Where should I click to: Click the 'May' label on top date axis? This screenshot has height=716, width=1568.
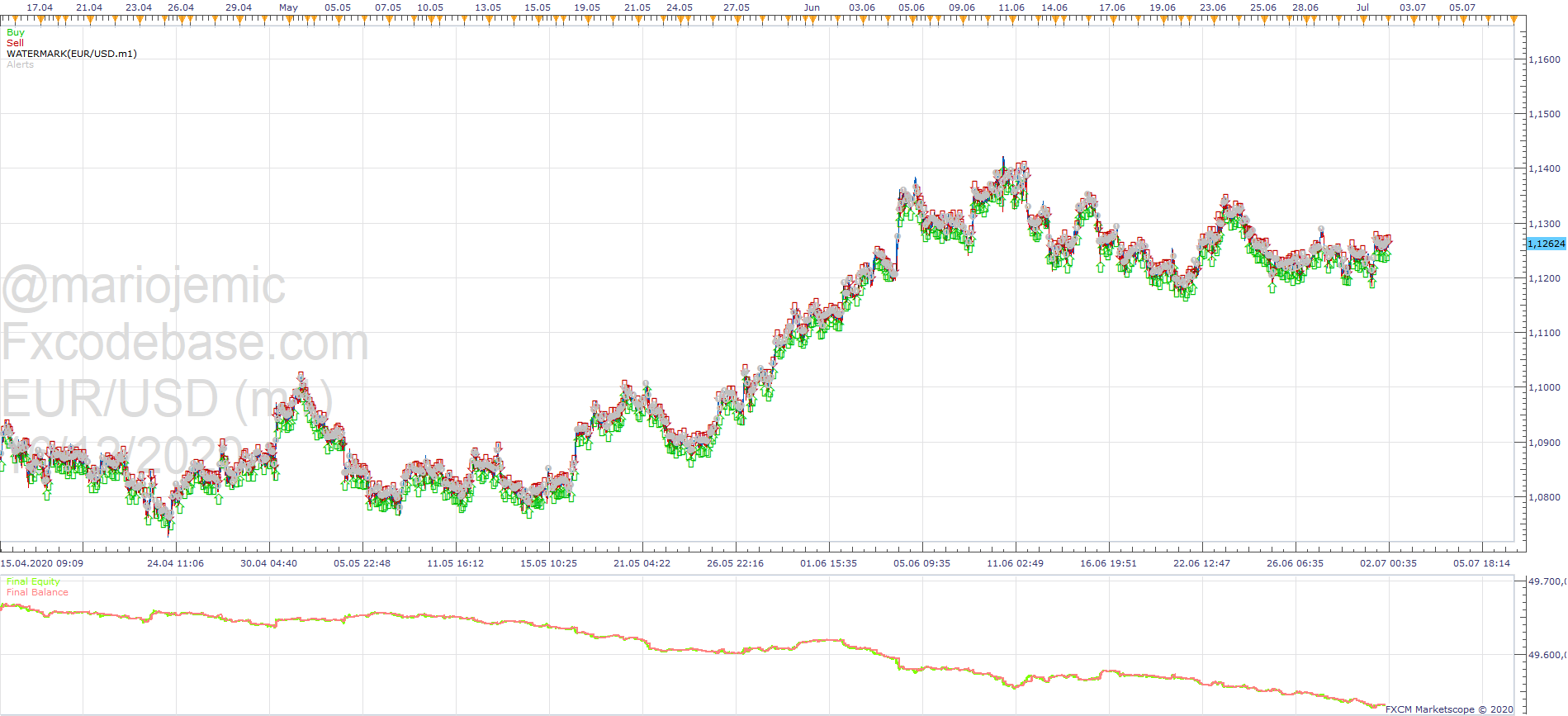(x=288, y=7)
